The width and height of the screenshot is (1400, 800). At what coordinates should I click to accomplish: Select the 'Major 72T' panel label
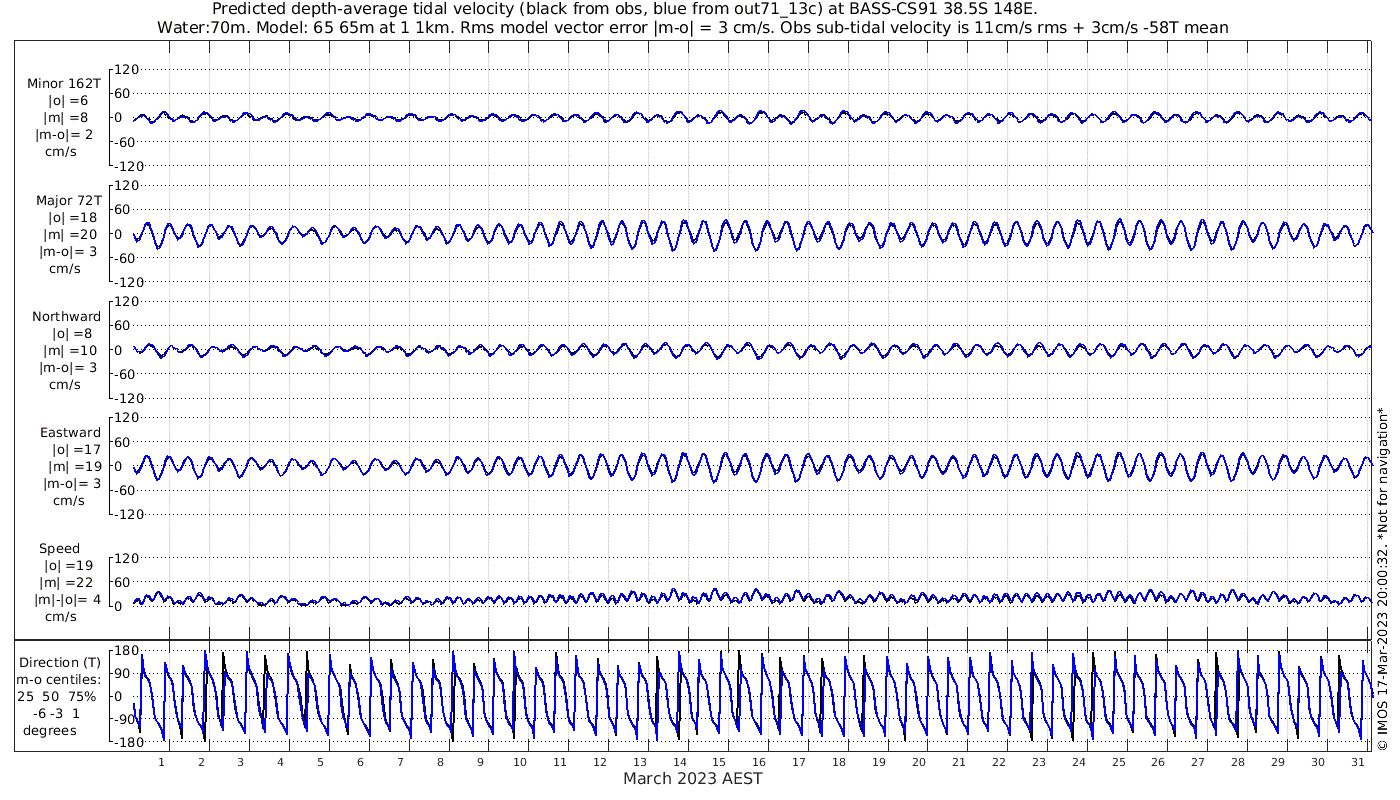coord(67,201)
